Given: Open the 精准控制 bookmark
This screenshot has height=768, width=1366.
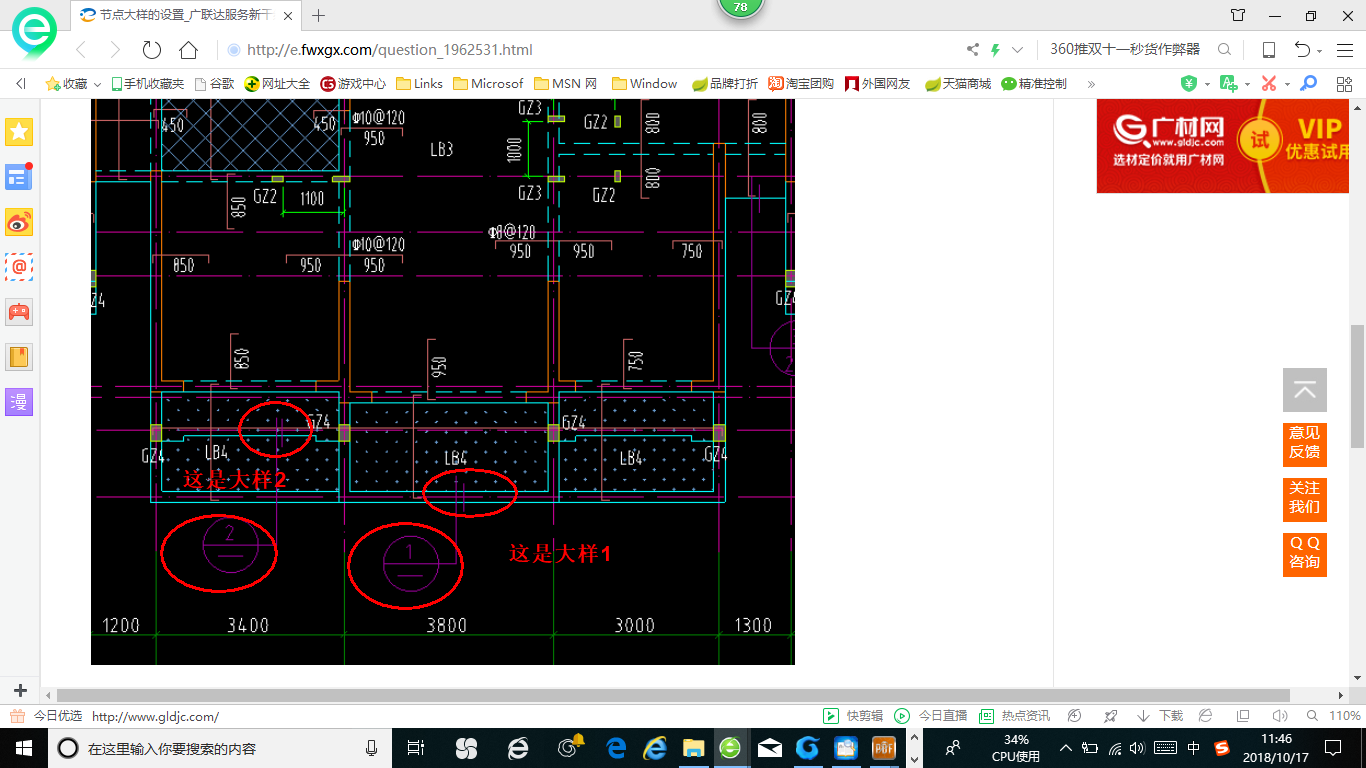Looking at the screenshot, I should (1034, 84).
